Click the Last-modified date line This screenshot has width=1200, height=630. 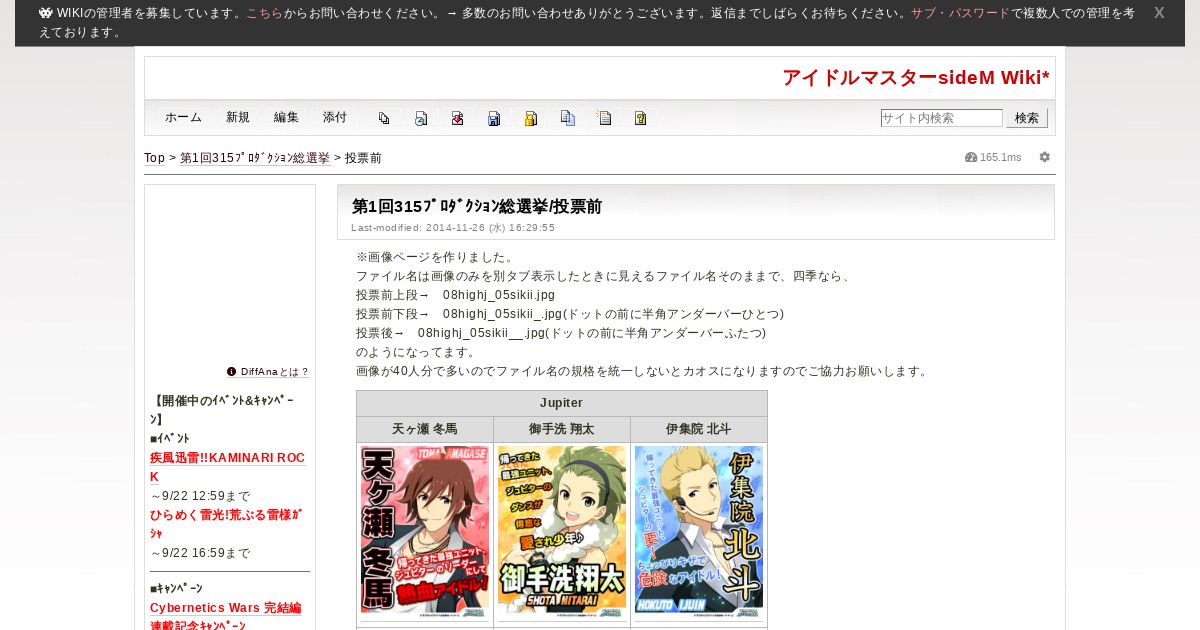[453, 228]
